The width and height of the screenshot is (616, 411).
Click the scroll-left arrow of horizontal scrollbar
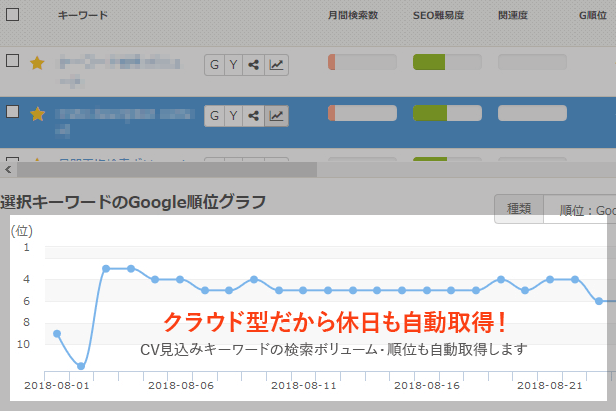click(8, 170)
